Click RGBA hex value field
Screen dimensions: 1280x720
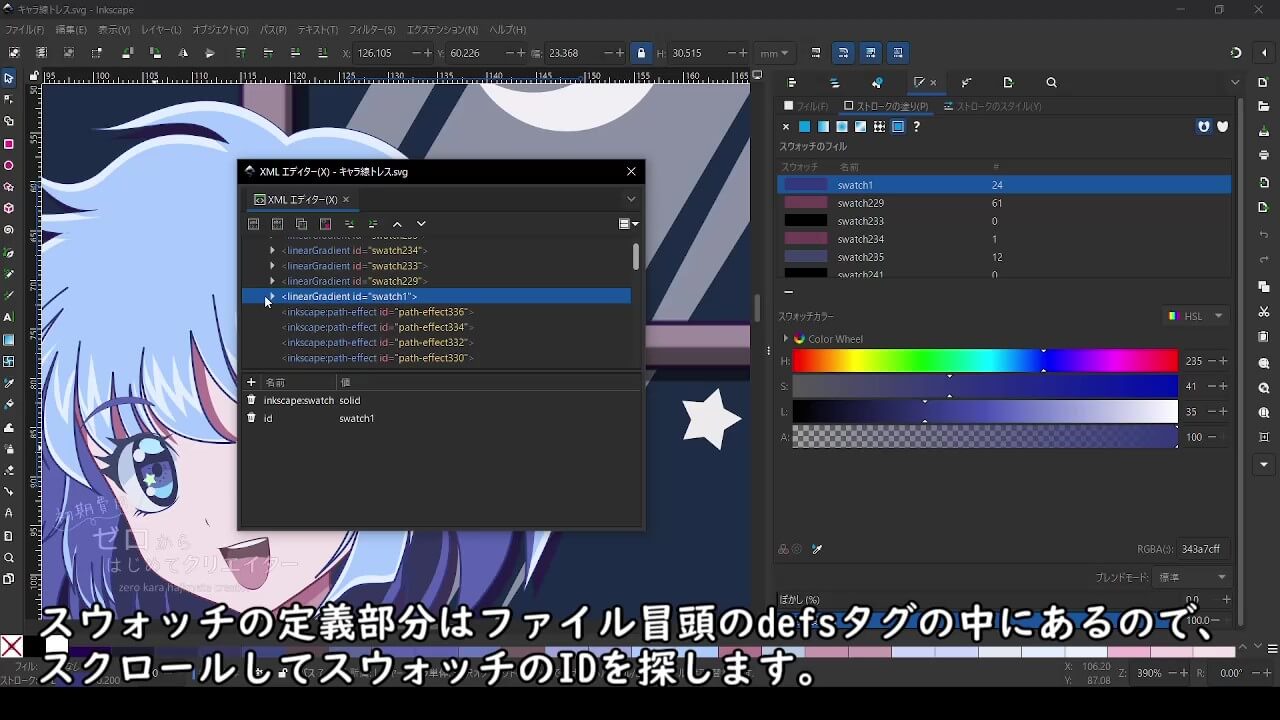click(1203, 549)
